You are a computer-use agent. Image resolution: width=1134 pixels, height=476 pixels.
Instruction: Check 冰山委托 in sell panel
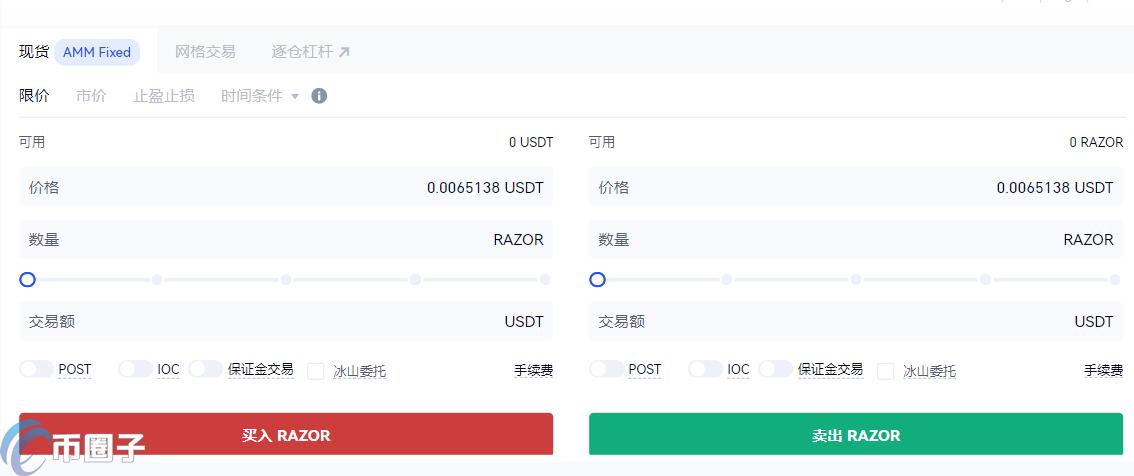pos(885,371)
